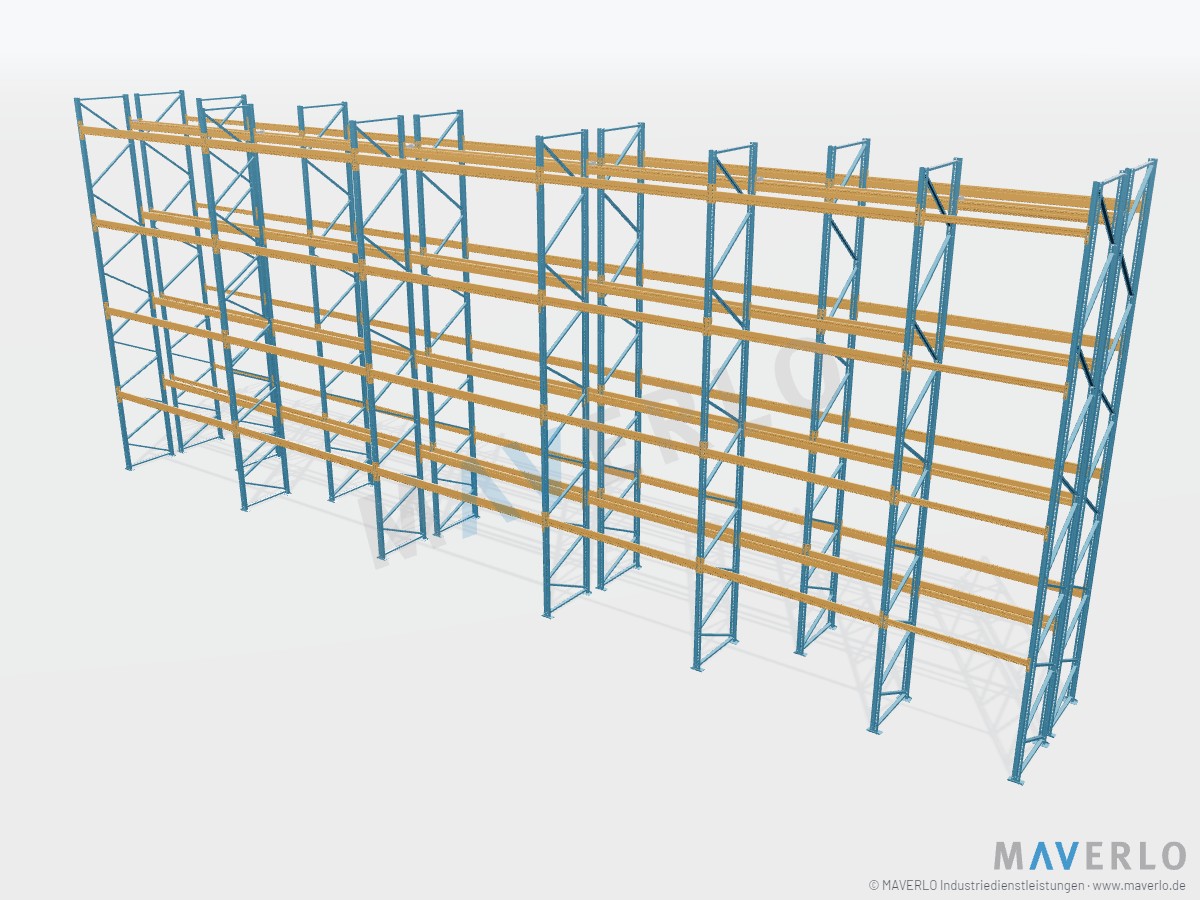Select the base plate of rightmost upright
1200x900 pixels.
click(1016, 780)
